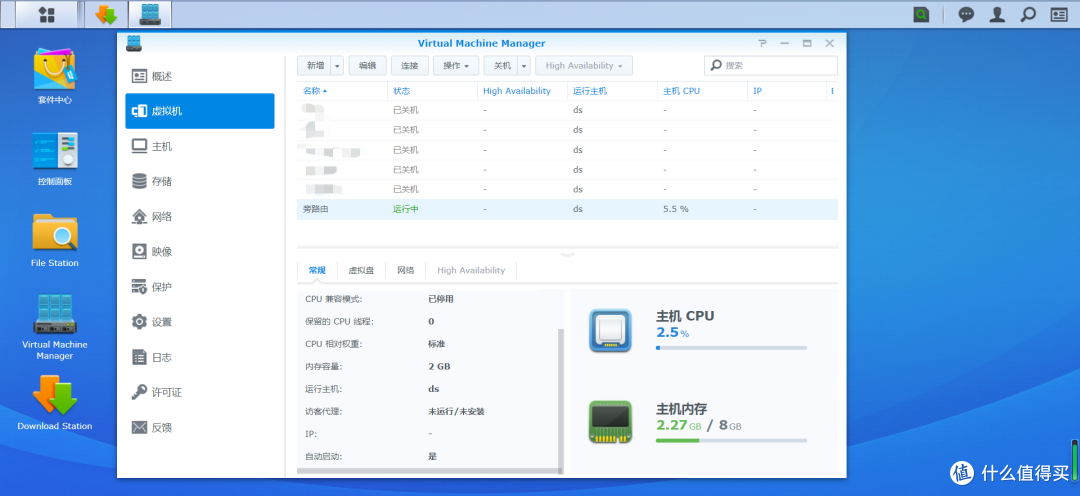The height and width of the screenshot is (496, 1080).
Task: Open 设置 section in the sidebar
Action: coord(200,322)
